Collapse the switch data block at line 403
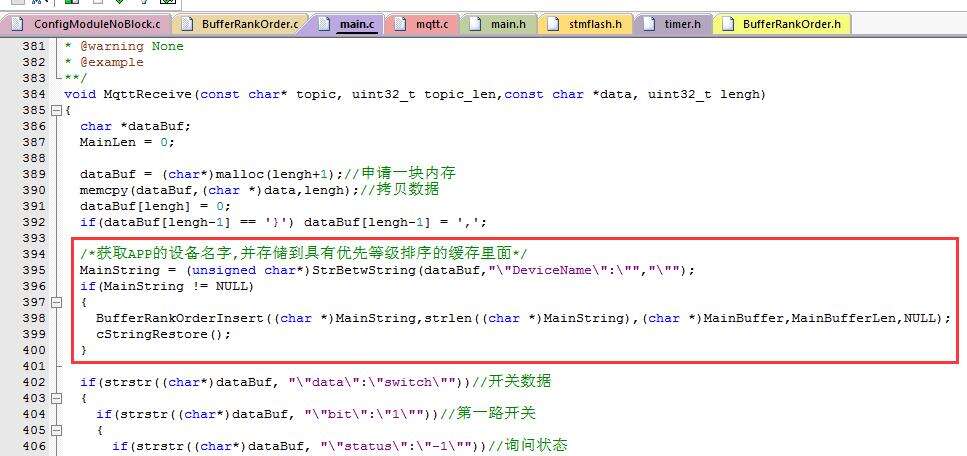967x456 pixels. (x=57, y=399)
